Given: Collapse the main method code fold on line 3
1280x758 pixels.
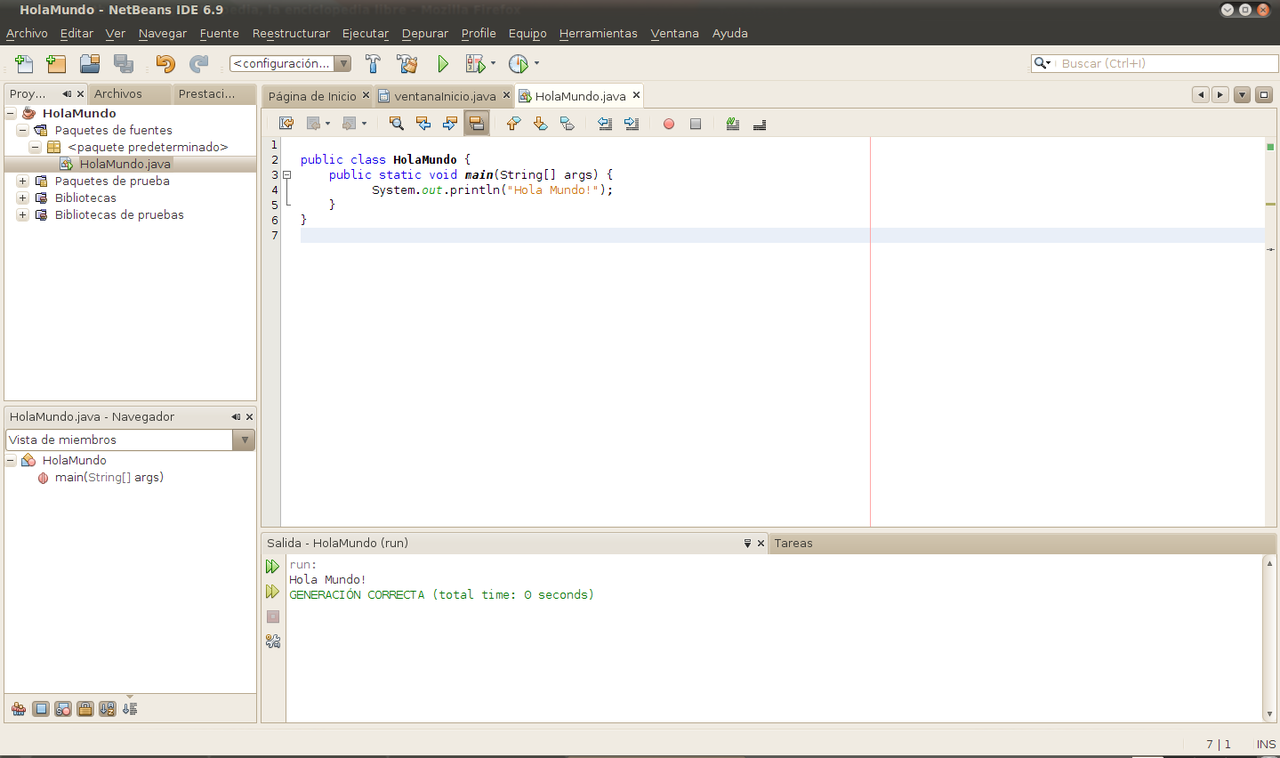Looking at the screenshot, I should click(x=287, y=174).
